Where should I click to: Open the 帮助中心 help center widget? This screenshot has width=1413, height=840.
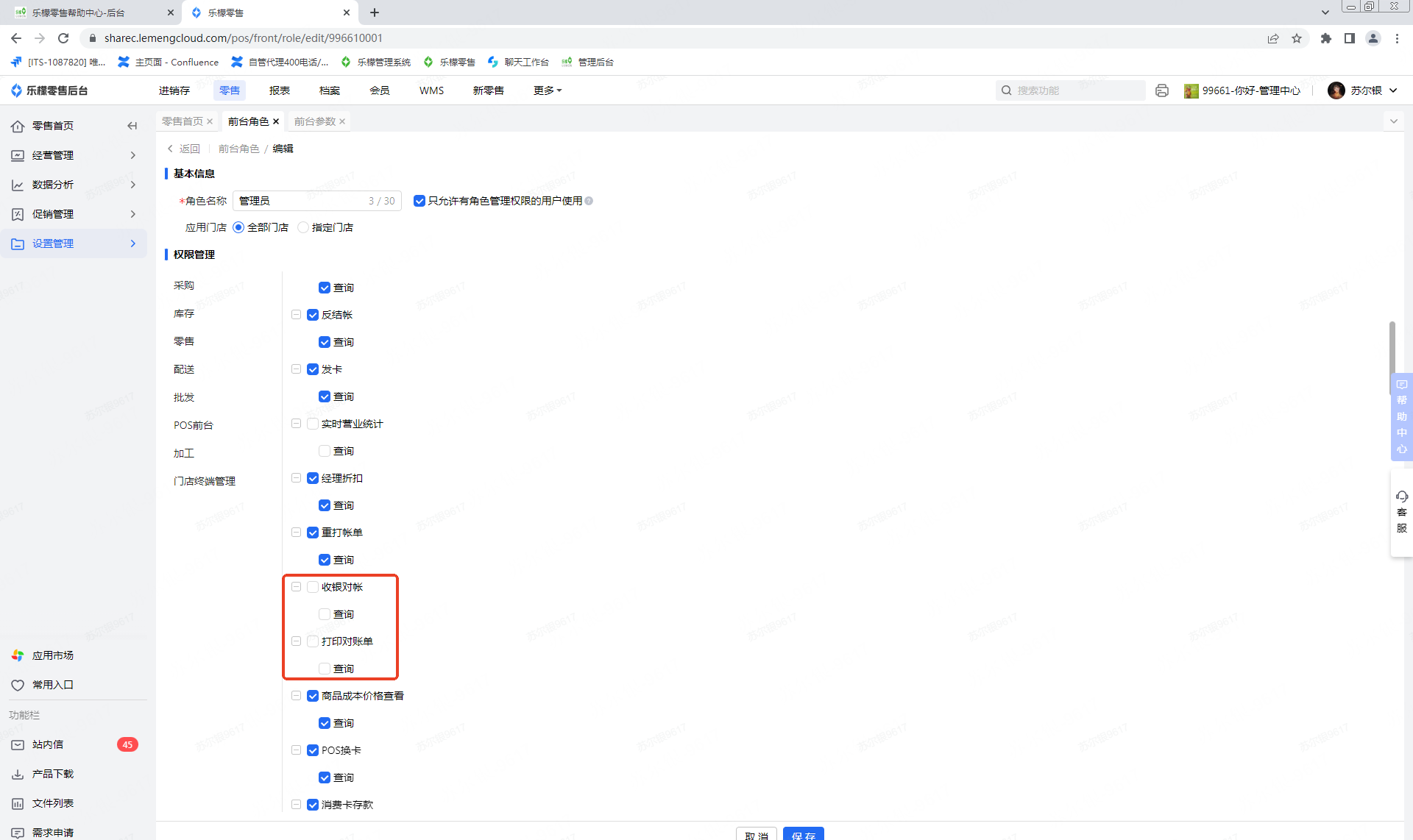(1401, 416)
